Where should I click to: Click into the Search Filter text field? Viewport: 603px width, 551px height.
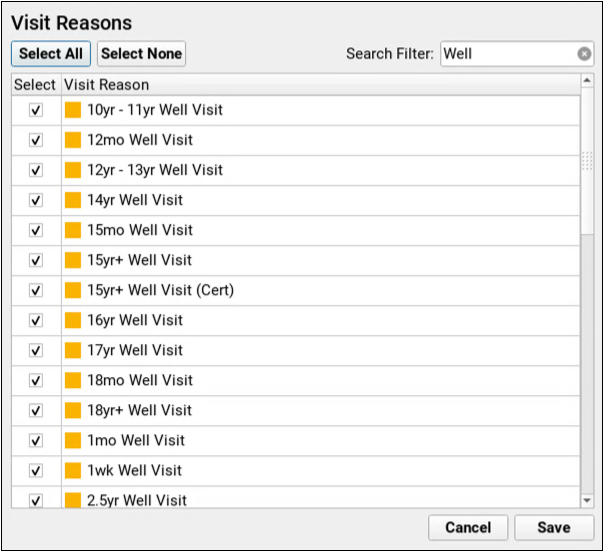[508, 54]
